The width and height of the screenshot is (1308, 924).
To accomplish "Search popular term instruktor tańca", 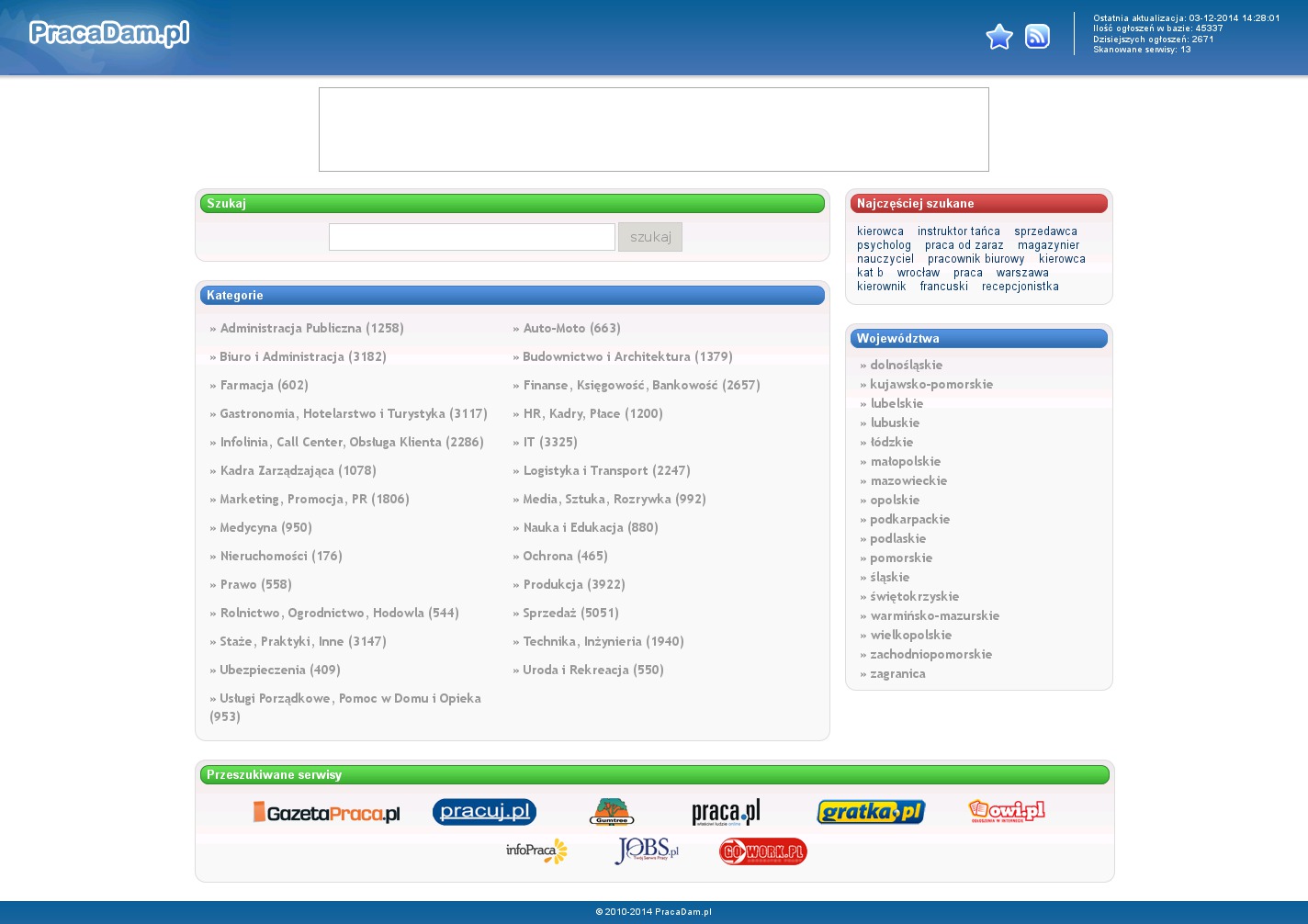I will [x=959, y=231].
